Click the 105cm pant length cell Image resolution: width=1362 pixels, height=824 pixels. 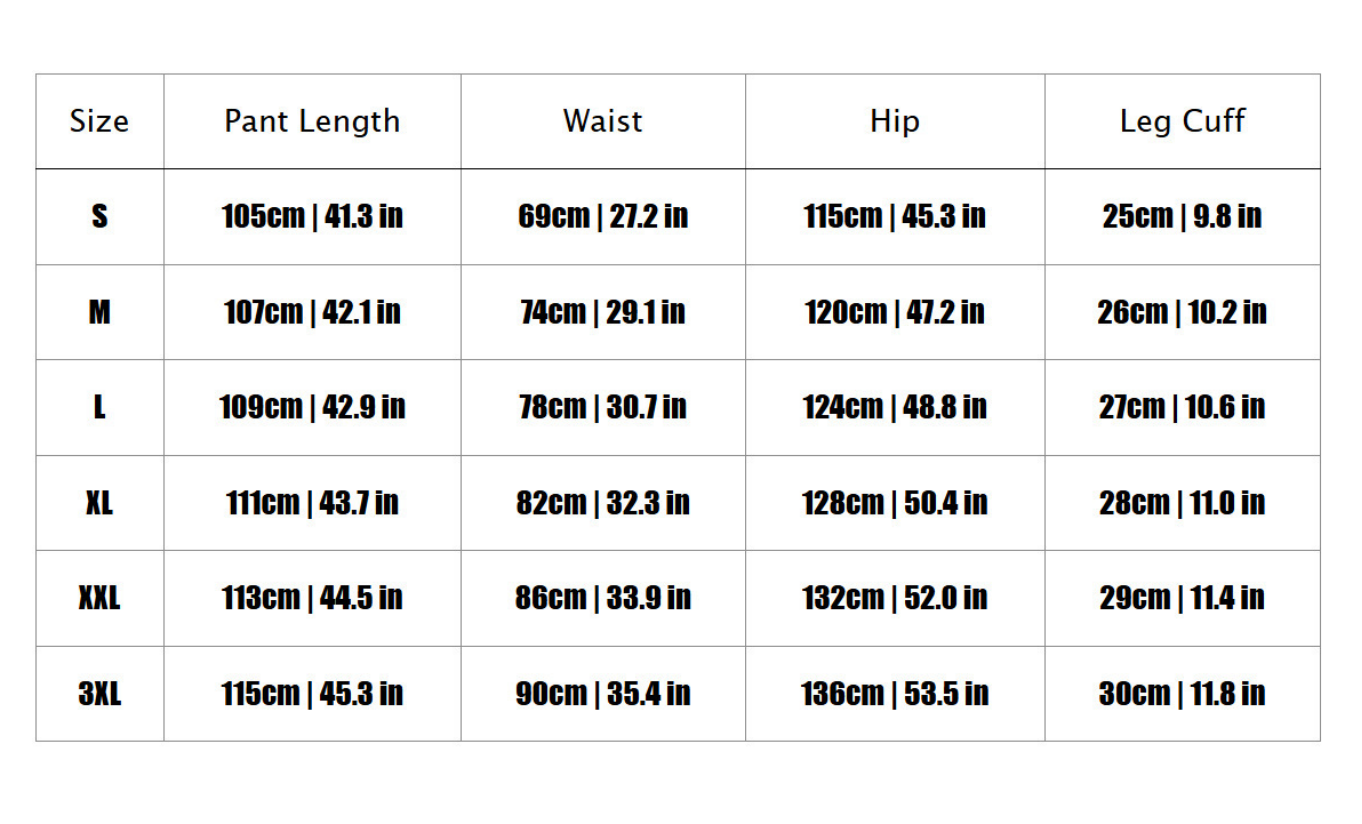click(x=312, y=216)
